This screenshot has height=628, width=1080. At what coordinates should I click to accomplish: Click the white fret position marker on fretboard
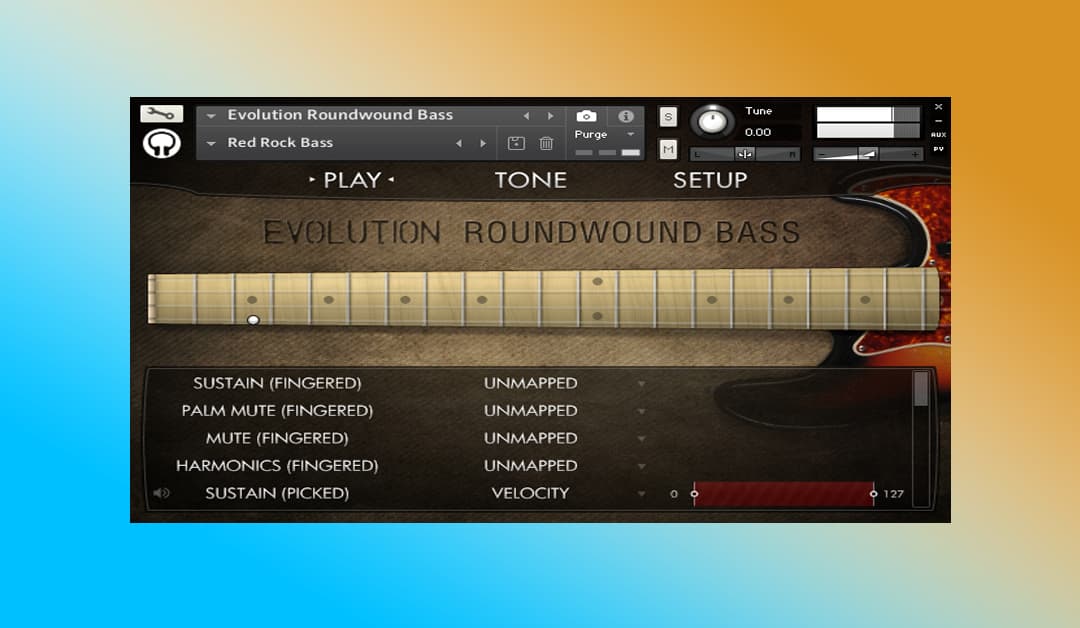pyautogui.click(x=253, y=320)
